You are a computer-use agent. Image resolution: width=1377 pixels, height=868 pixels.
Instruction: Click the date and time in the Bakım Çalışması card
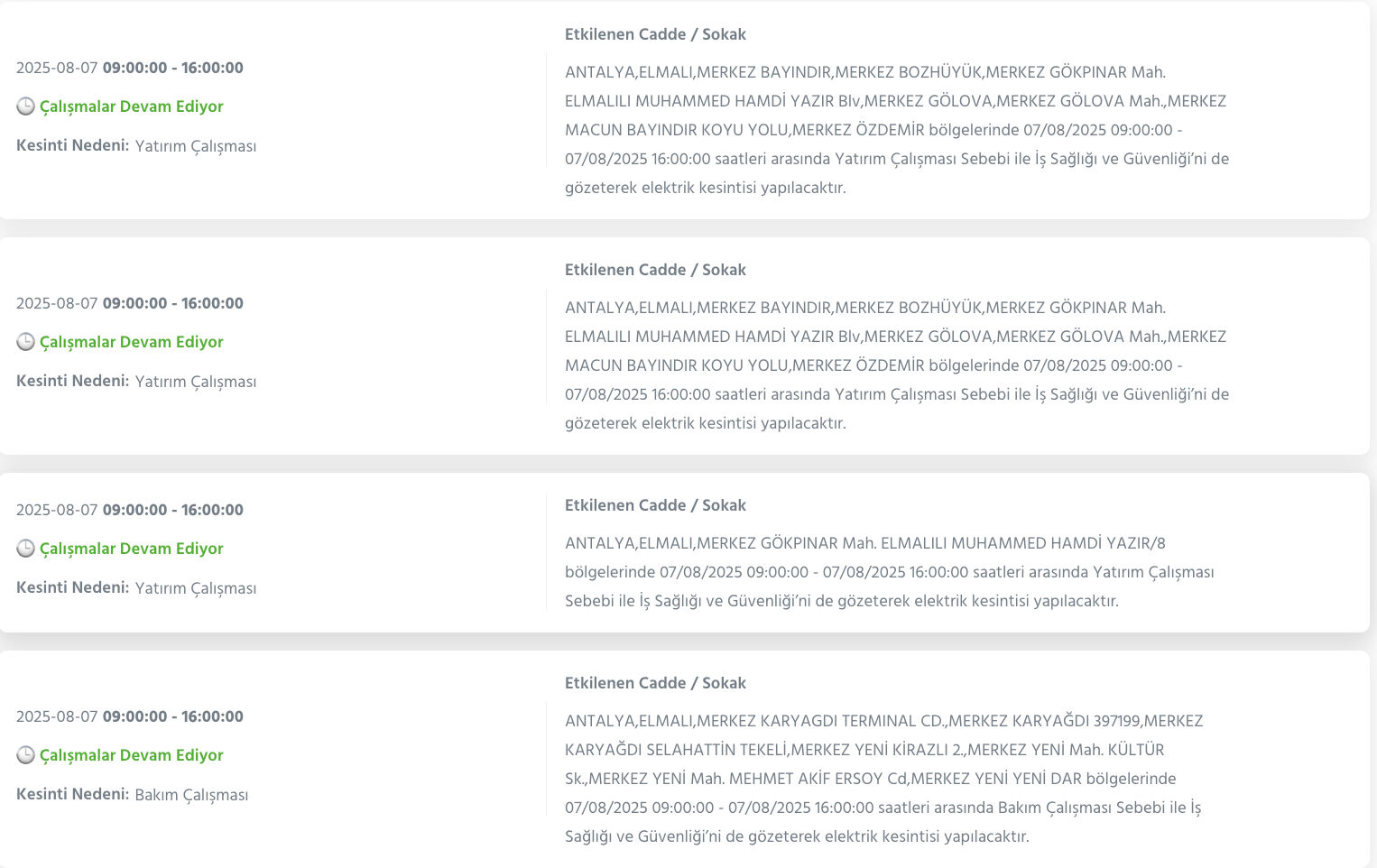(130, 716)
